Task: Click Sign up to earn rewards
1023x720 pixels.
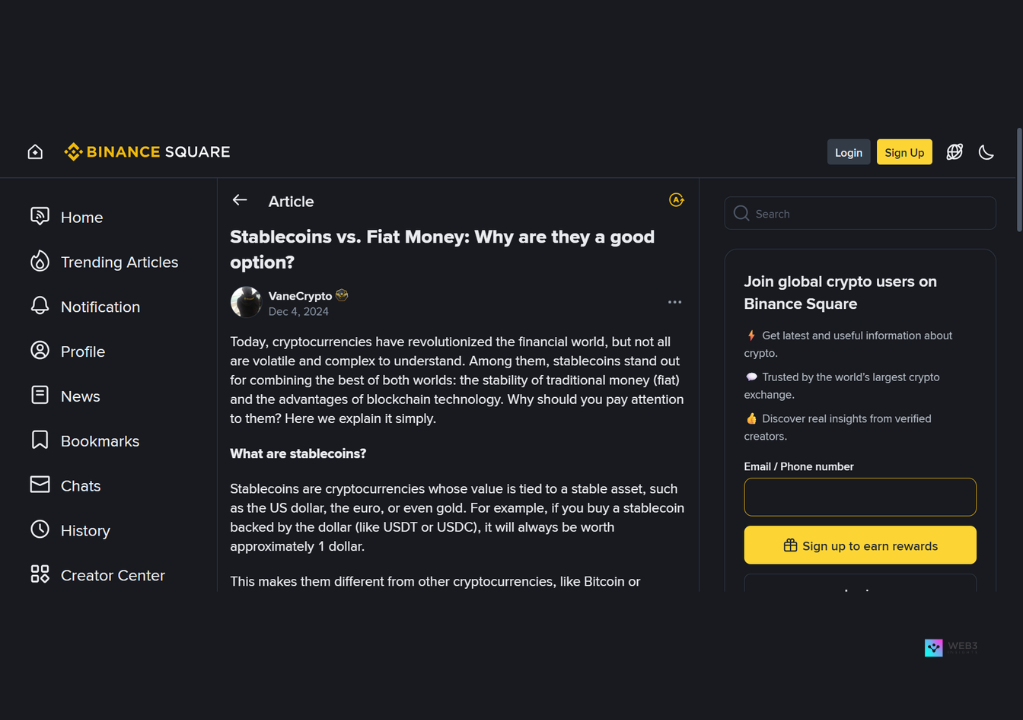Action: [x=859, y=546]
